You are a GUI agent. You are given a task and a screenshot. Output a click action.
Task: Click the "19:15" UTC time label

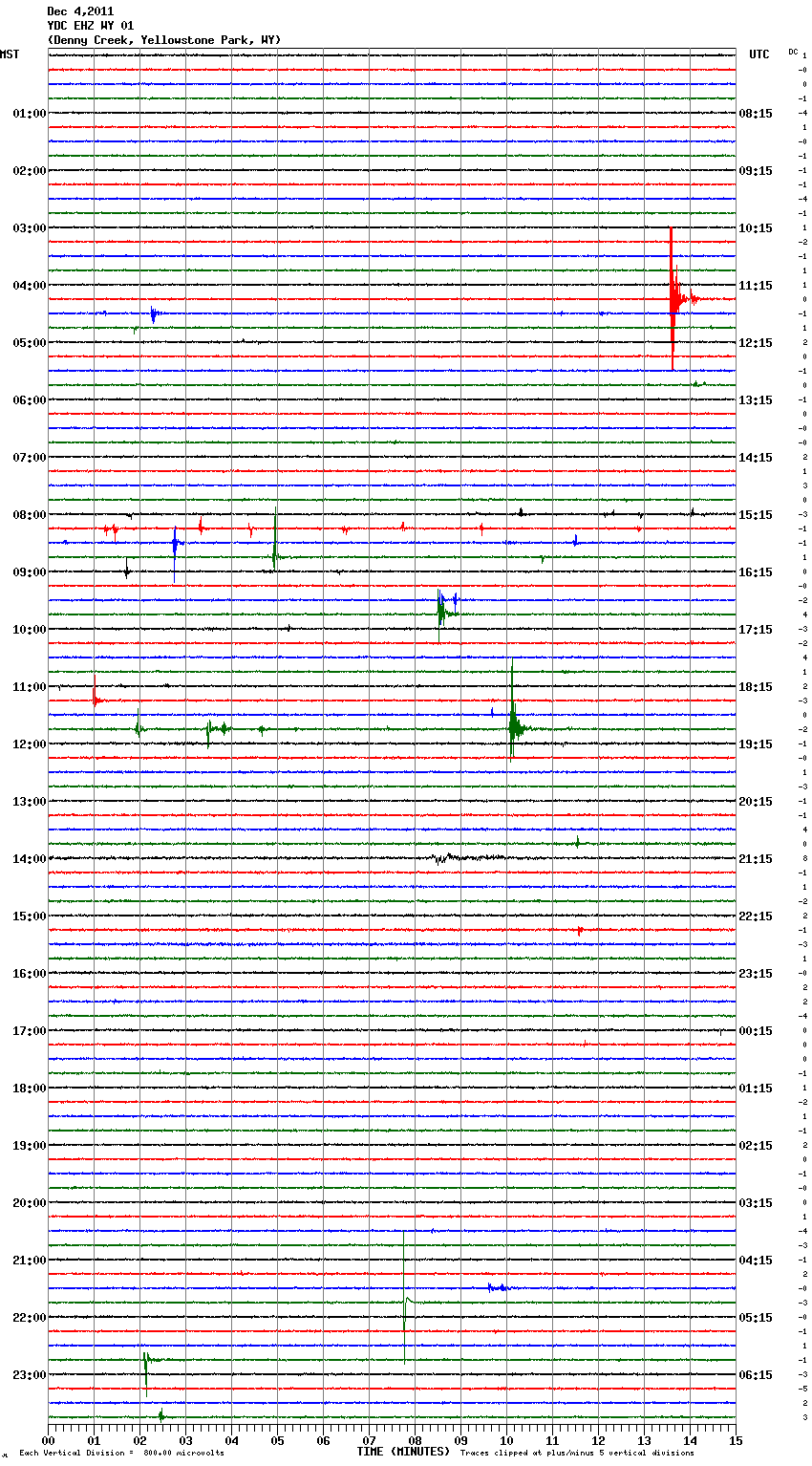click(756, 744)
